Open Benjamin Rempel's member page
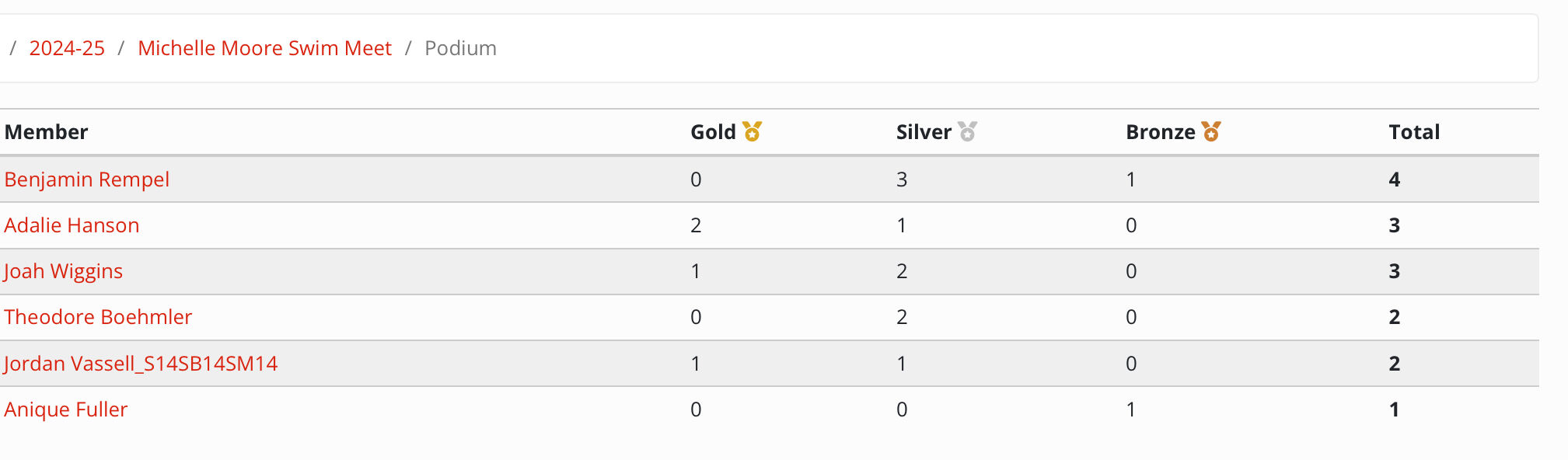 tap(86, 179)
